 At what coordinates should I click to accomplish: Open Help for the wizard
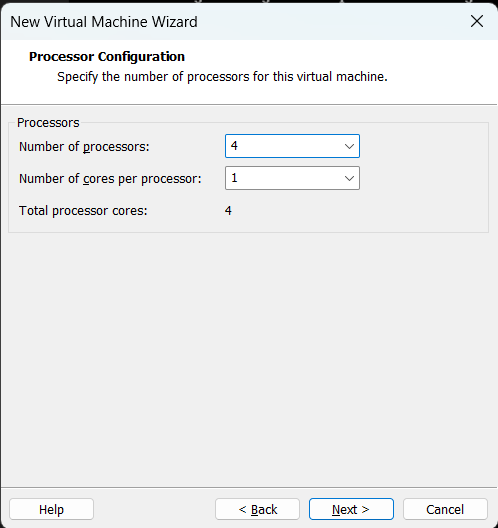tap(51, 509)
